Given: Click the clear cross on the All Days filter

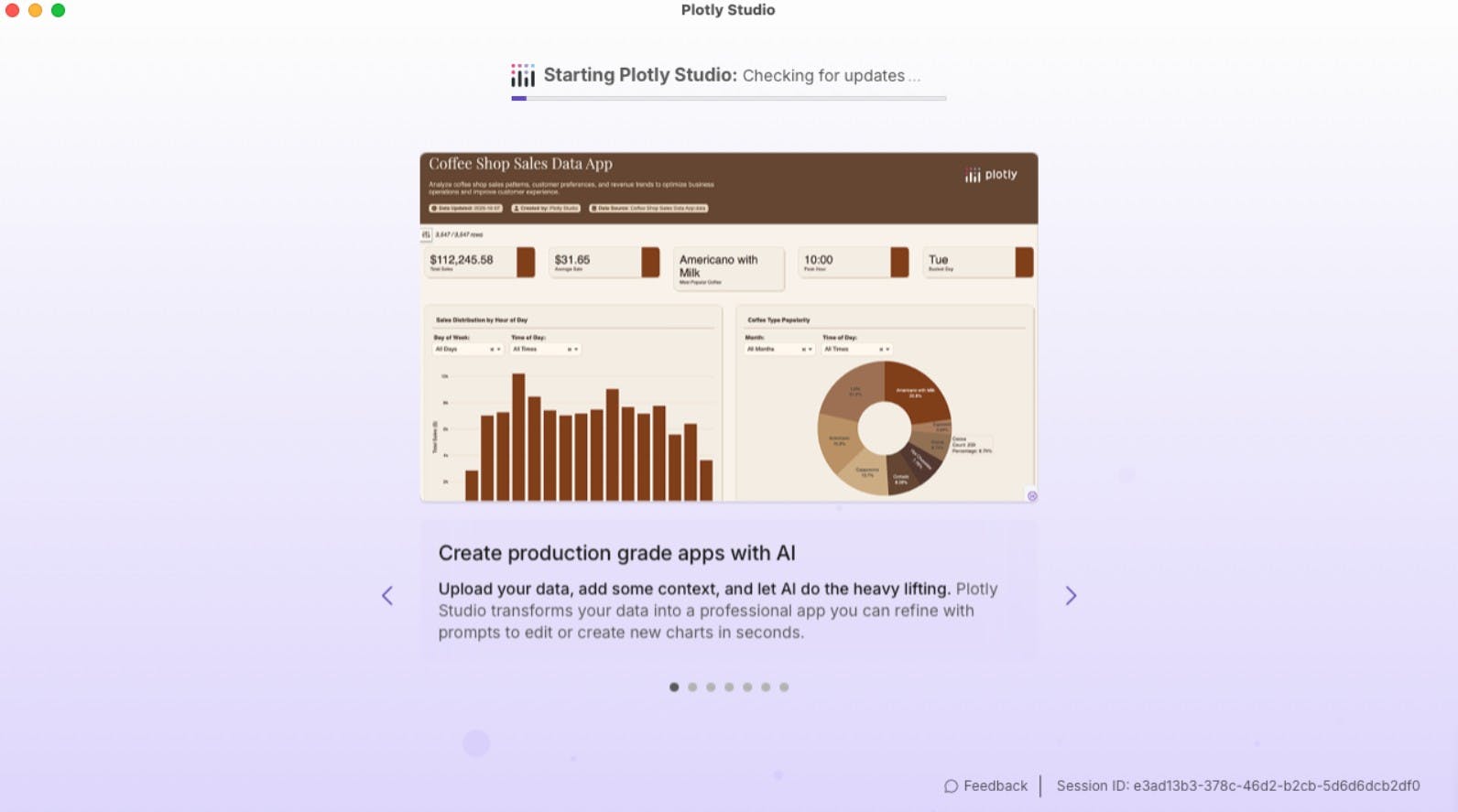Looking at the screenshot, I should tap(492, 349).
